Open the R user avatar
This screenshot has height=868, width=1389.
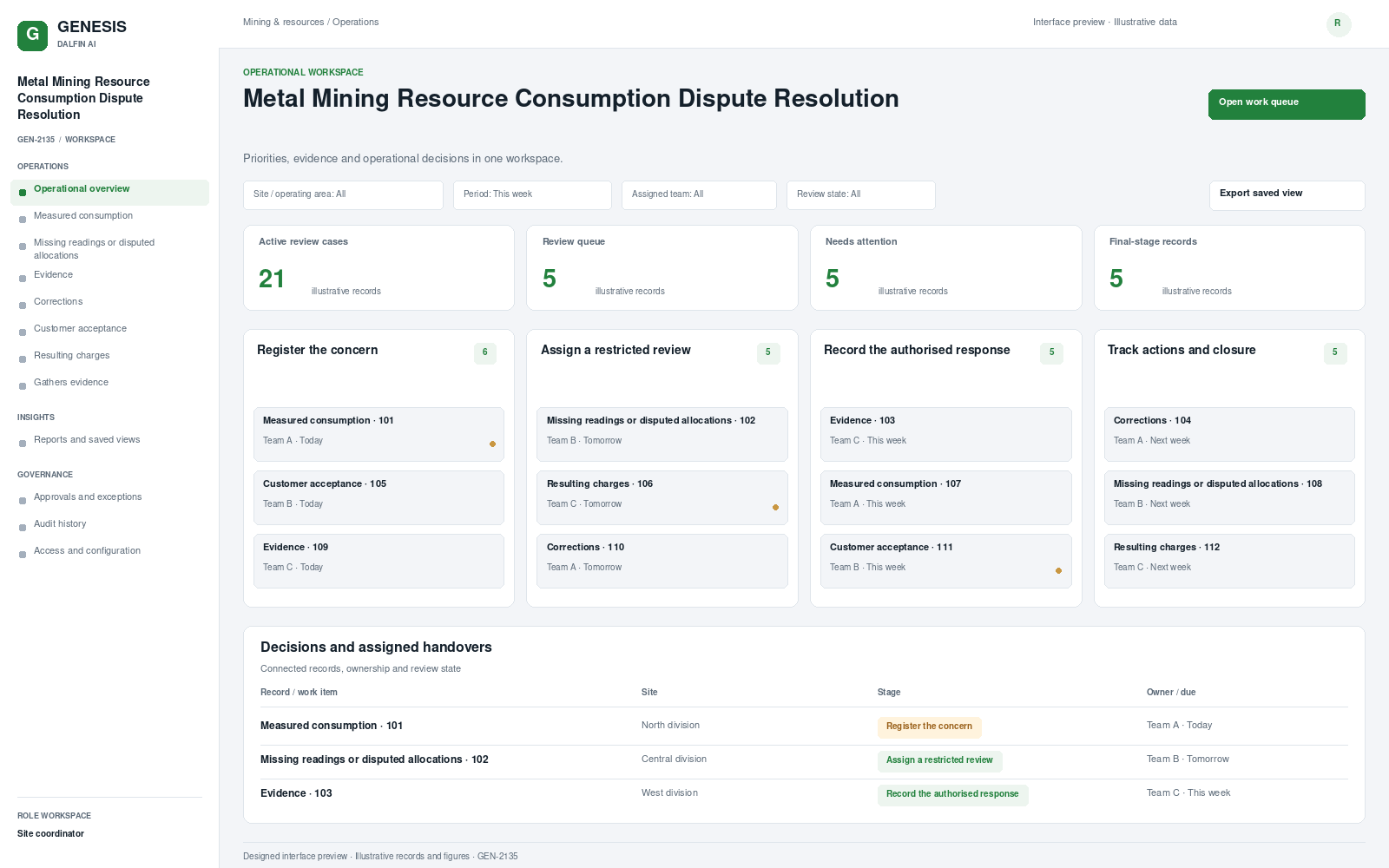(x=1339, y=23)
